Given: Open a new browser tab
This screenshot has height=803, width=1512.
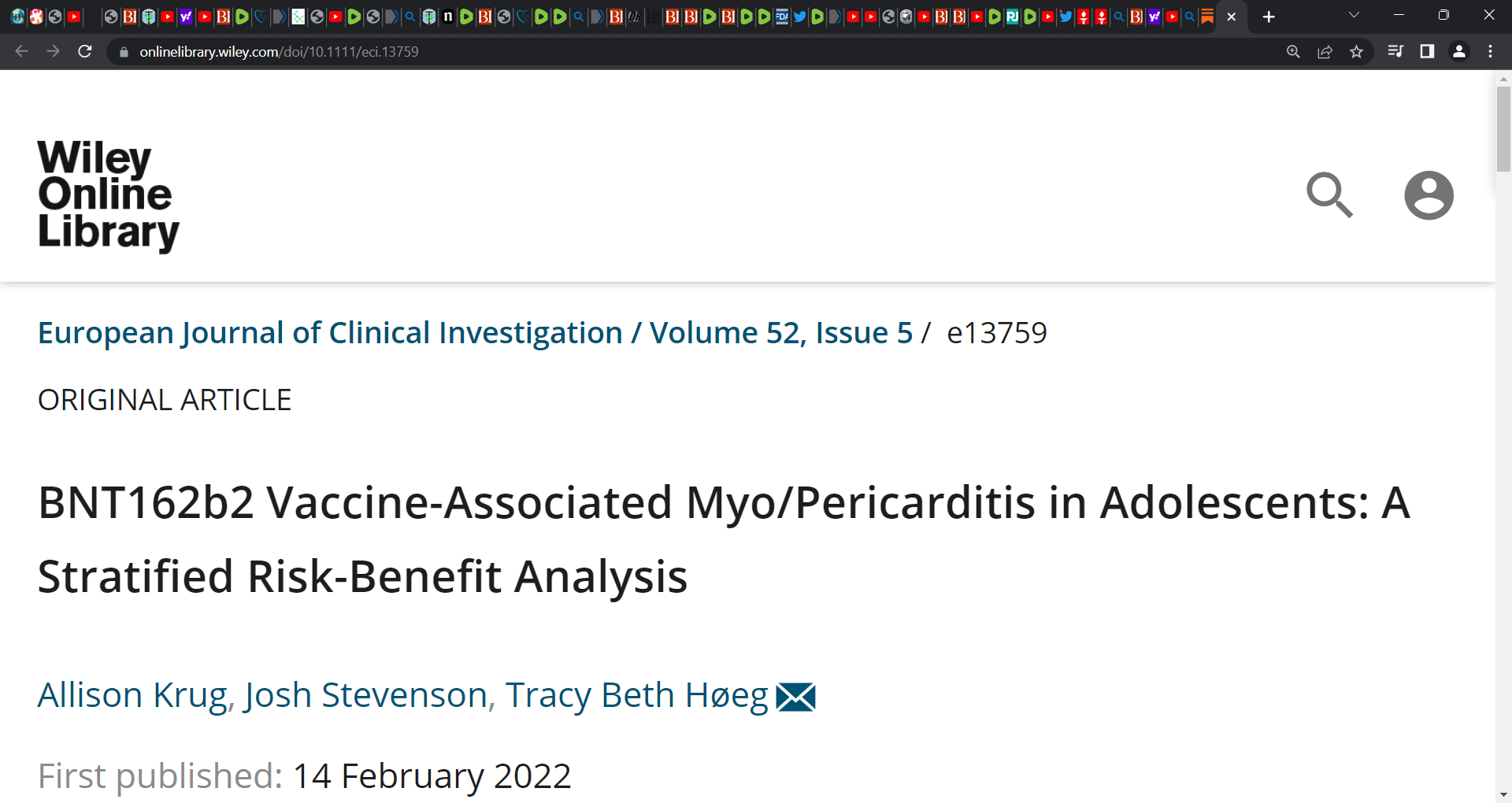Looking at the screenshot, I should pos(1268,17).
